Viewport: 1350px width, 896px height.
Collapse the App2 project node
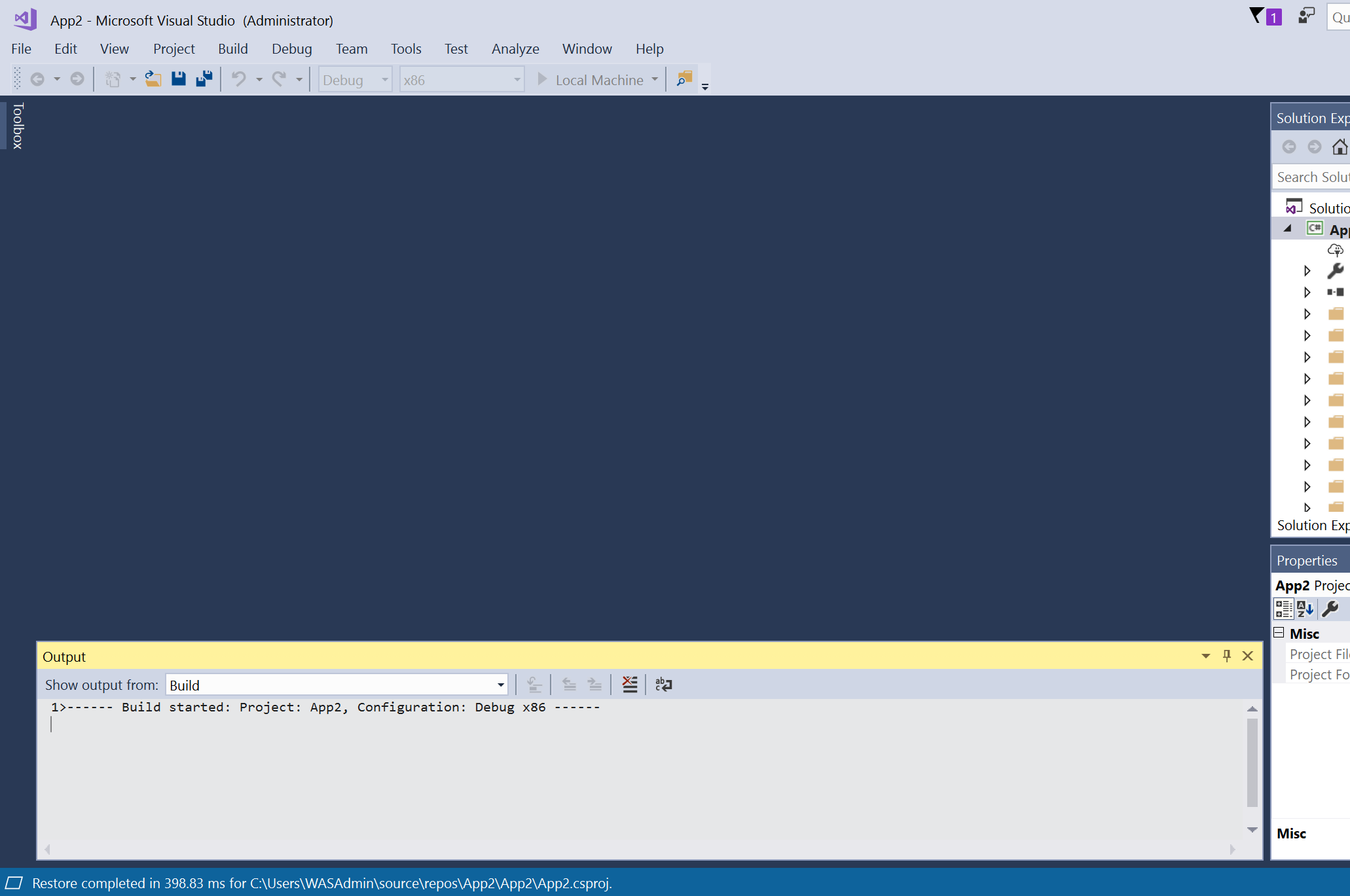point(1287,228)
